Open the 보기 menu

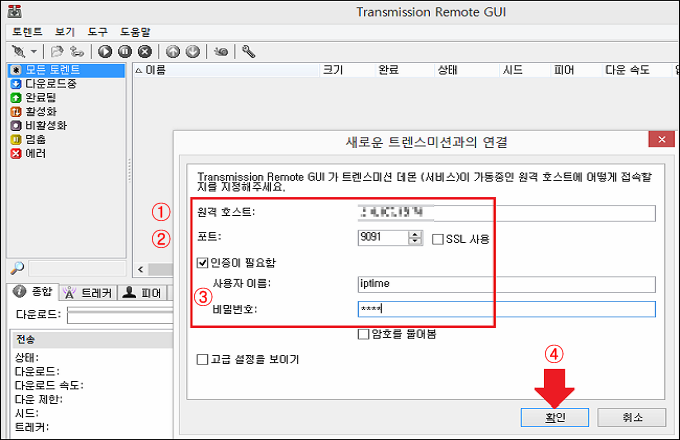coord(65,32)
